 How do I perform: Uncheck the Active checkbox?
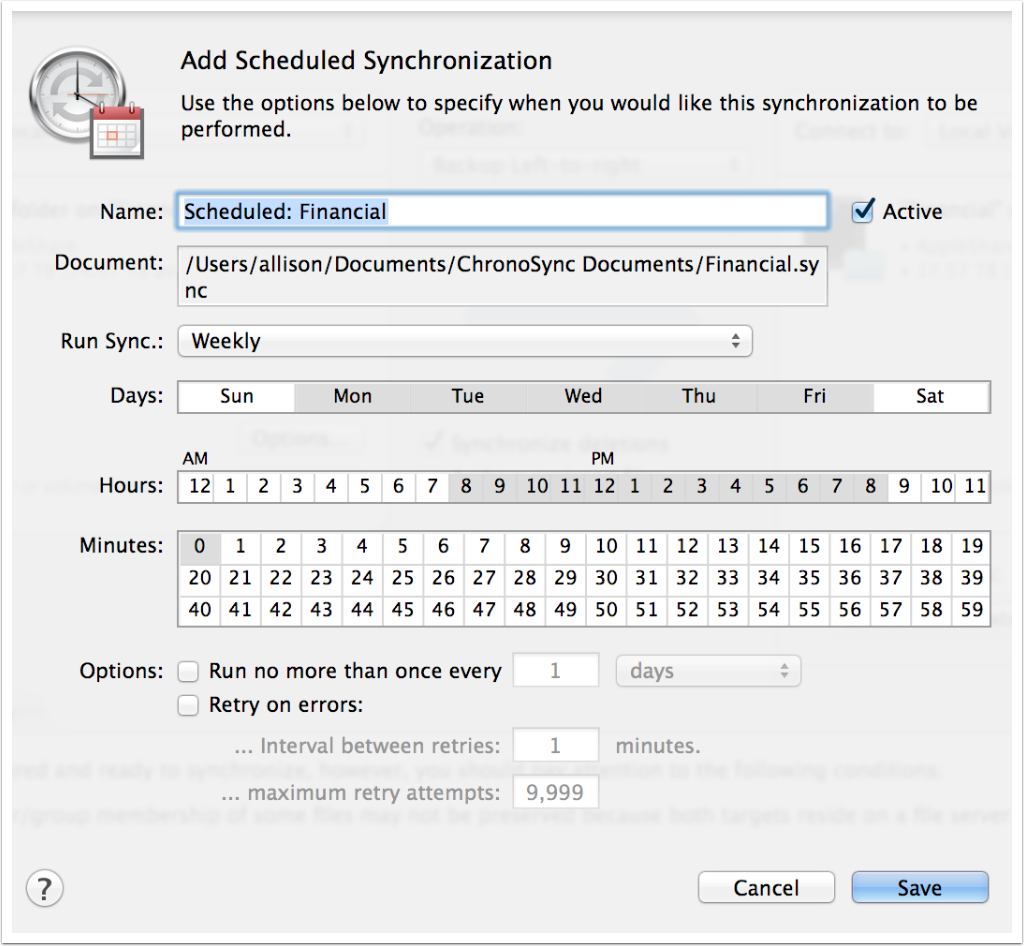point(862,211)
